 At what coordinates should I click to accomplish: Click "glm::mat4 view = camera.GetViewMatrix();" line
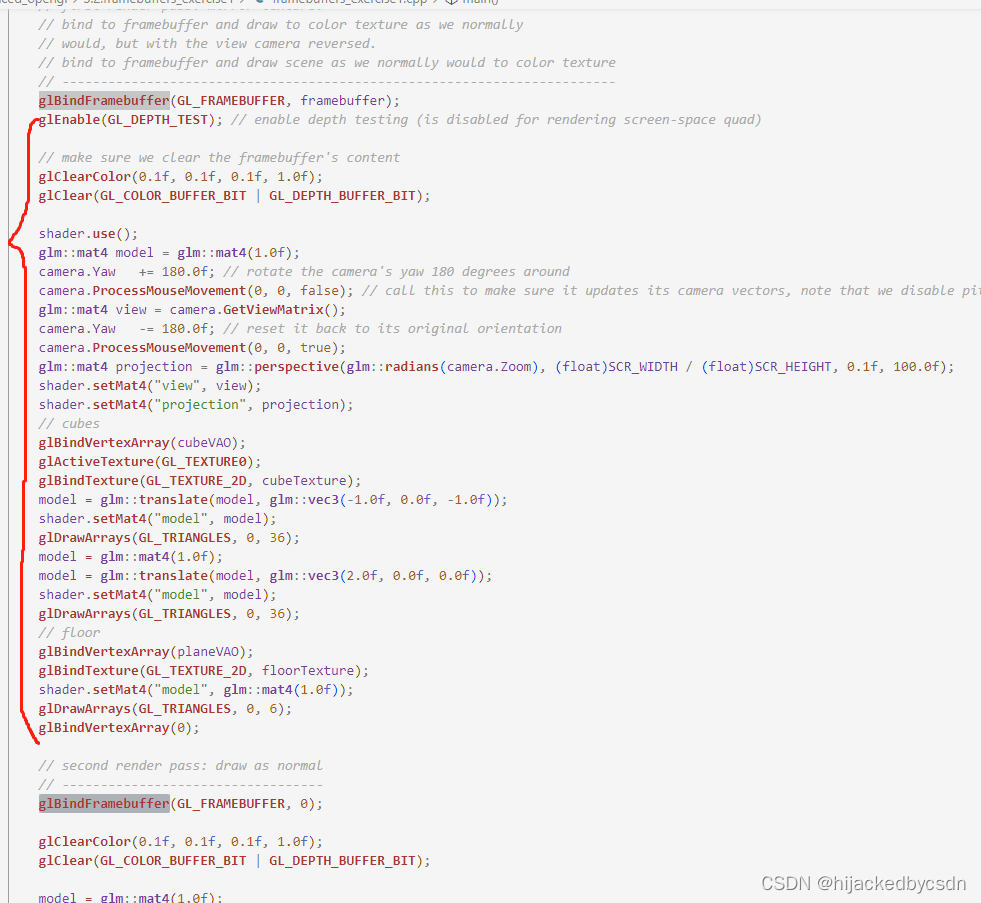192,310
